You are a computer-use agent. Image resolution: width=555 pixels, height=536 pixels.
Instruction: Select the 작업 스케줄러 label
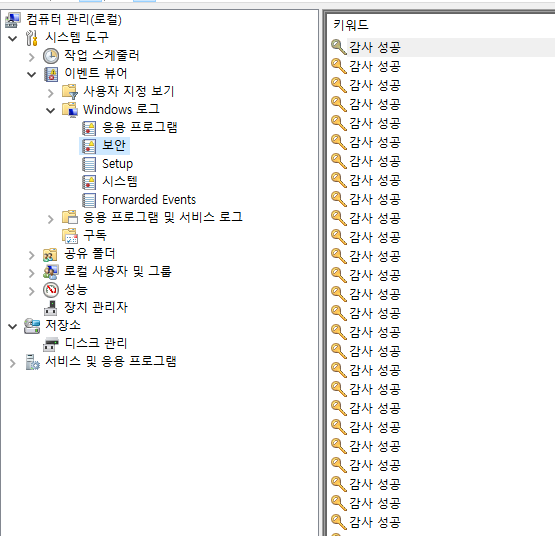[x=102, y=55]
